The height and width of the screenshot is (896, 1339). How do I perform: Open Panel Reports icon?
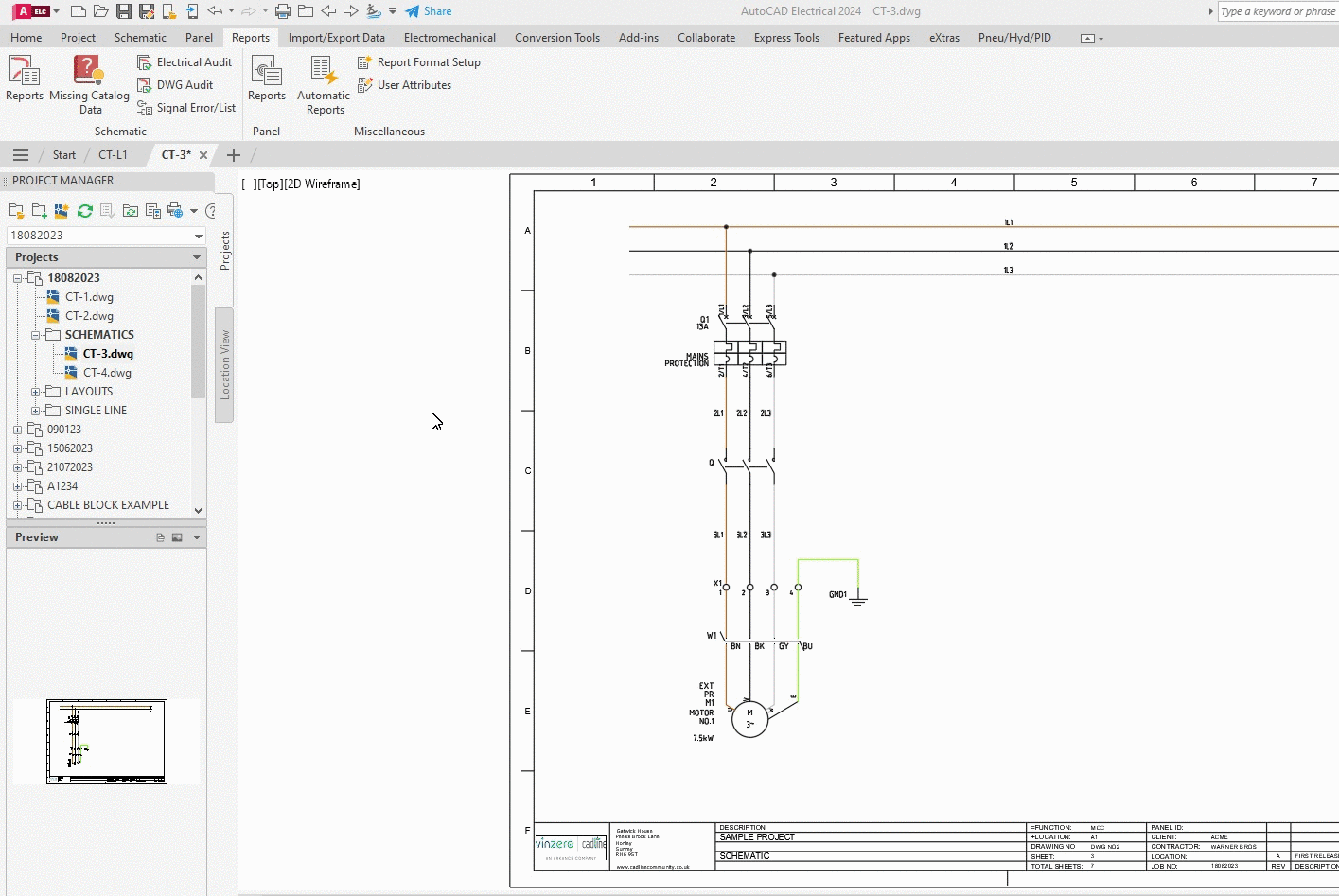coord(267,78)
